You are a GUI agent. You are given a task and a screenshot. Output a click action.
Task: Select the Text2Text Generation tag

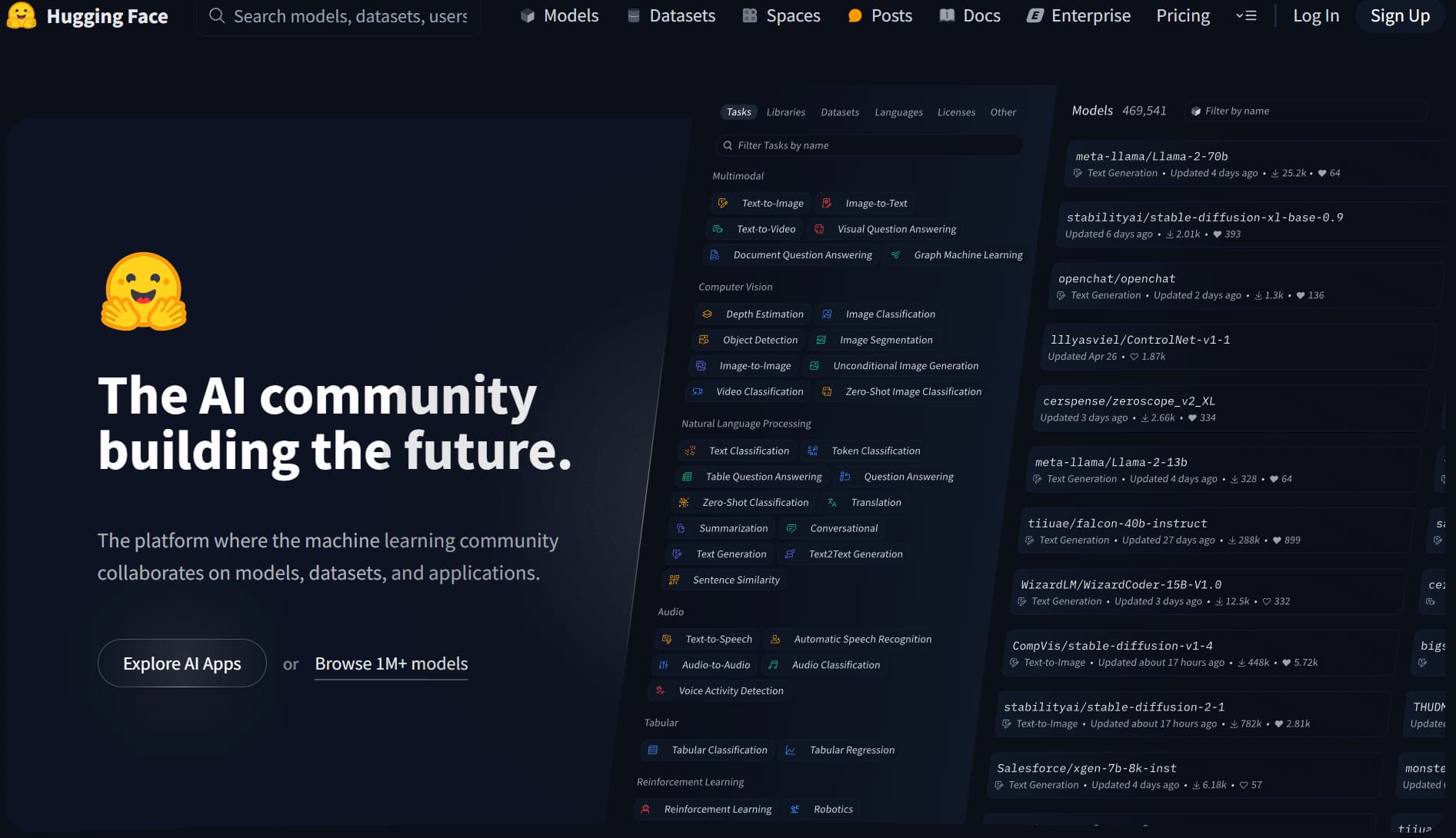point(844,554)
